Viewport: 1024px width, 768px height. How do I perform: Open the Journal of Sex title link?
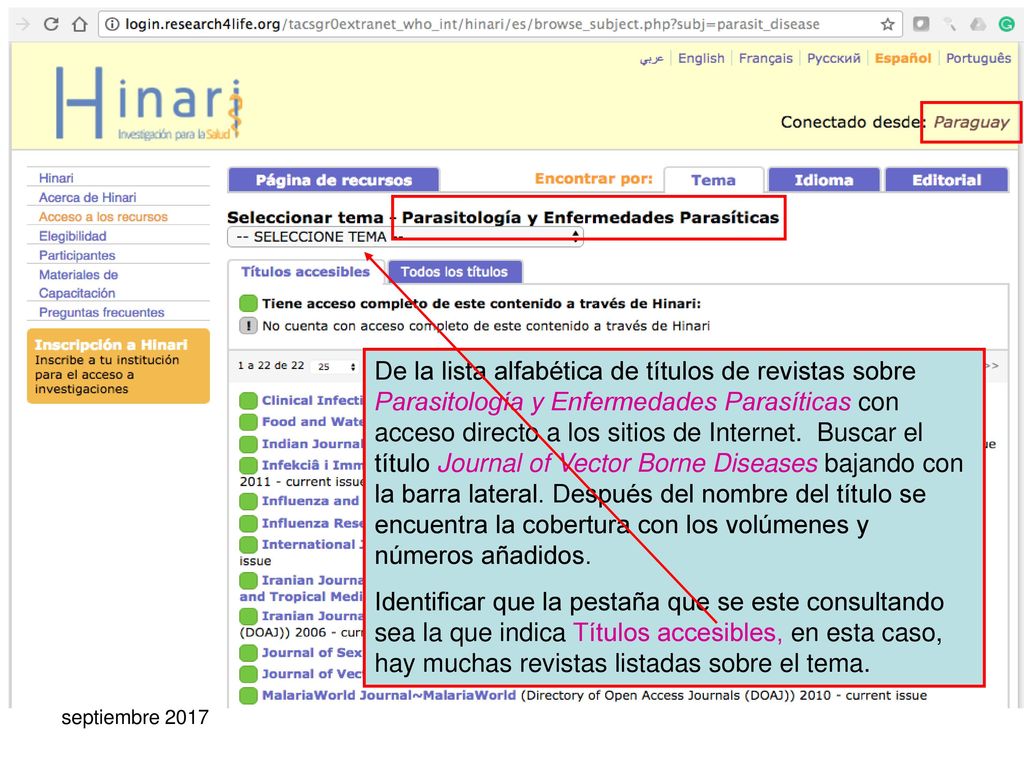[x=312, y=652]
